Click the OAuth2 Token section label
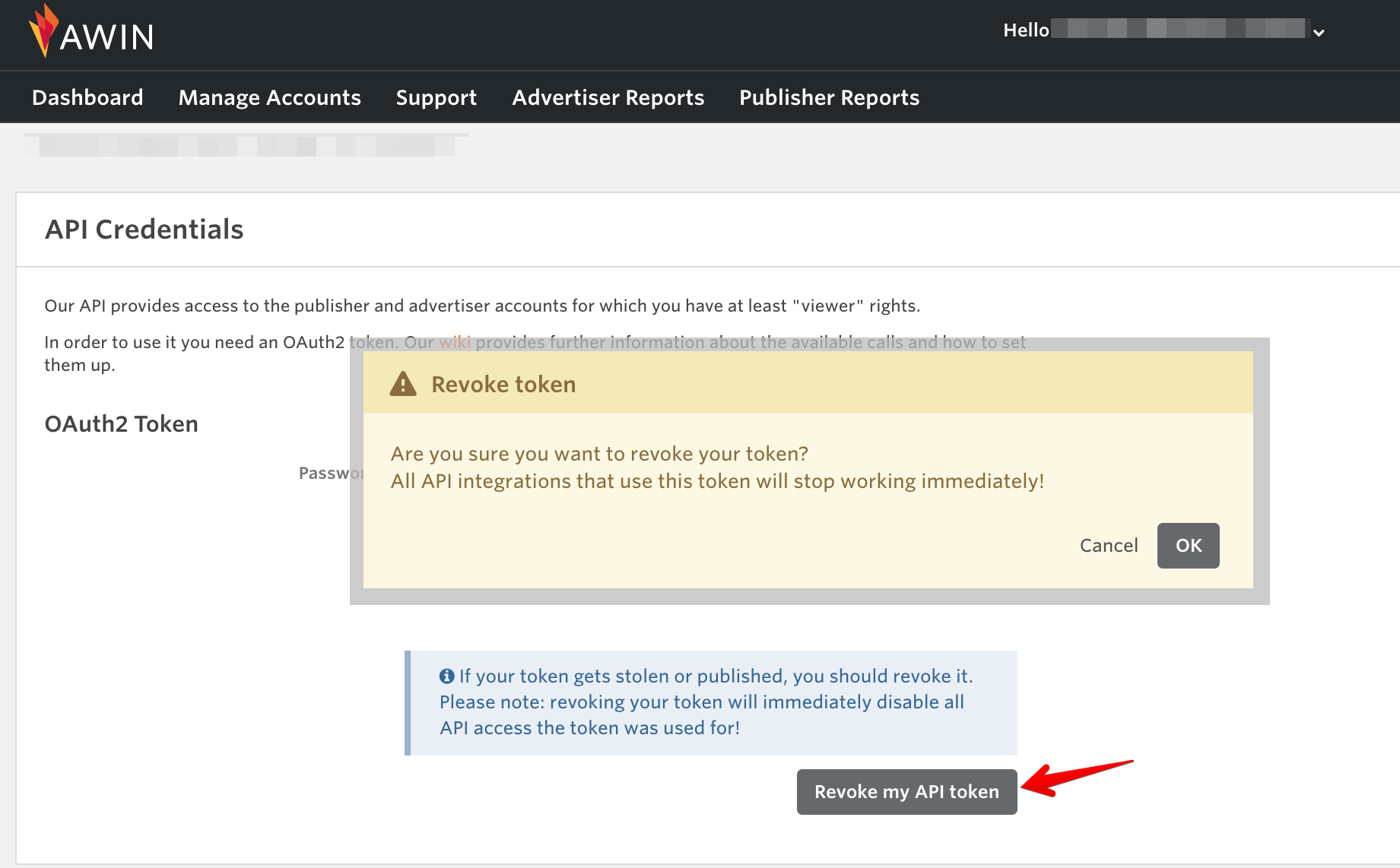 [120, 423]
